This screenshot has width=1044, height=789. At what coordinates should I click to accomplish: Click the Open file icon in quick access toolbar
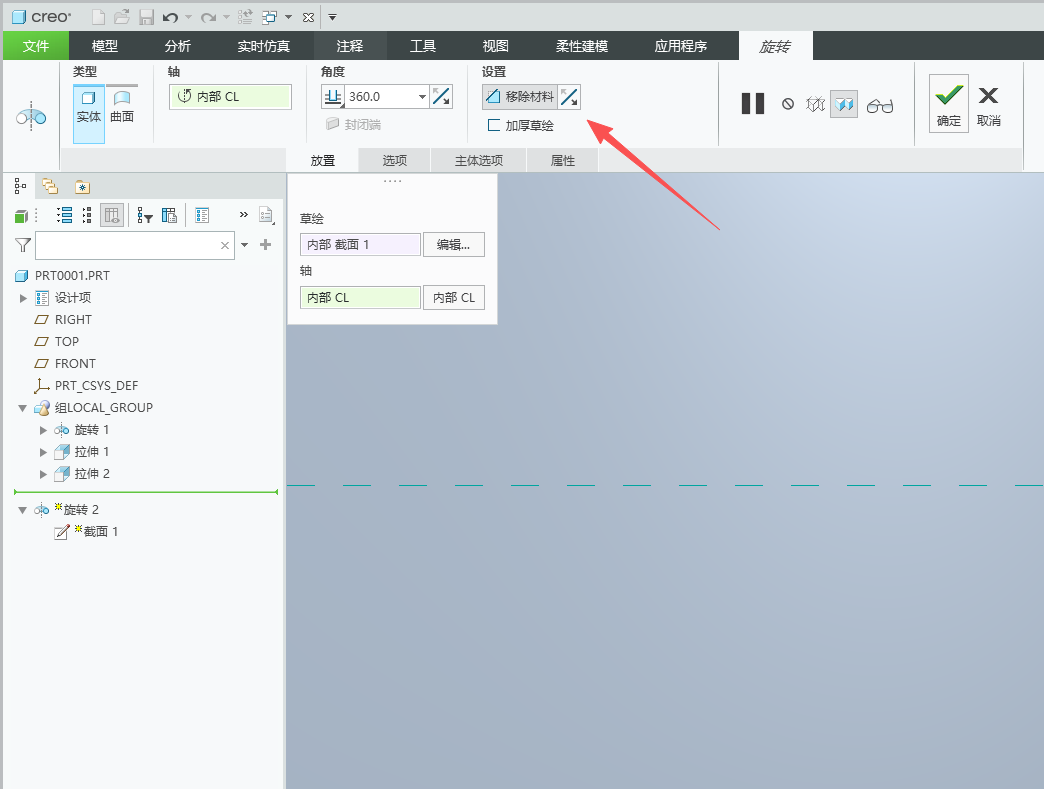[122, 17]
